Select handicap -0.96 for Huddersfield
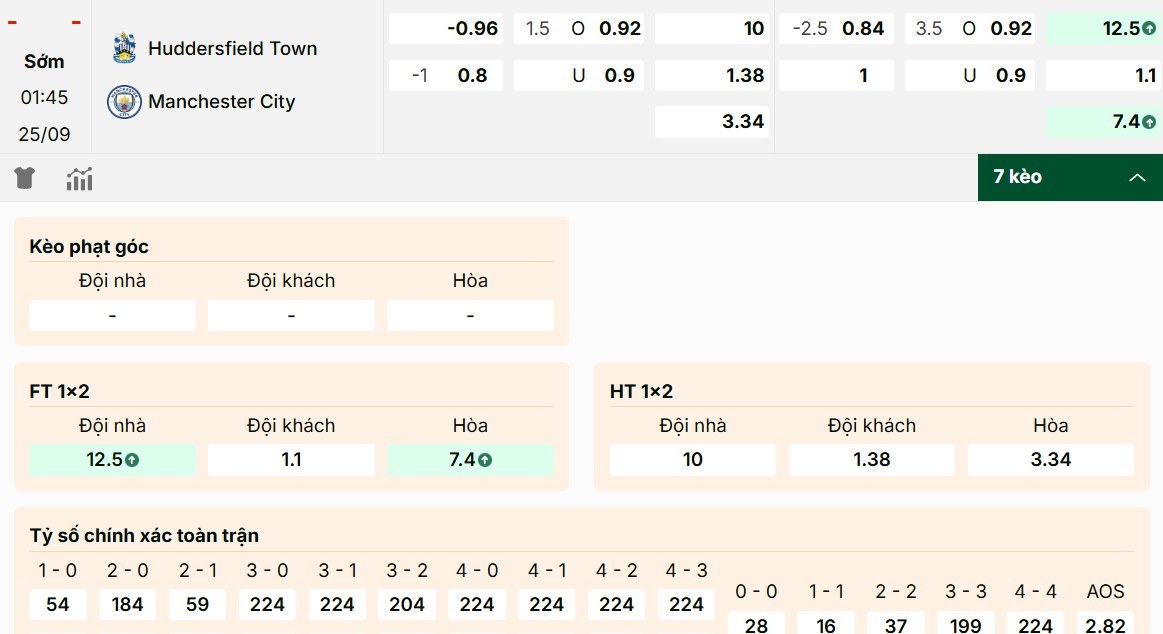Viewport: 1163px width, 634px height. pyautogui.click(x=445, y=28)
